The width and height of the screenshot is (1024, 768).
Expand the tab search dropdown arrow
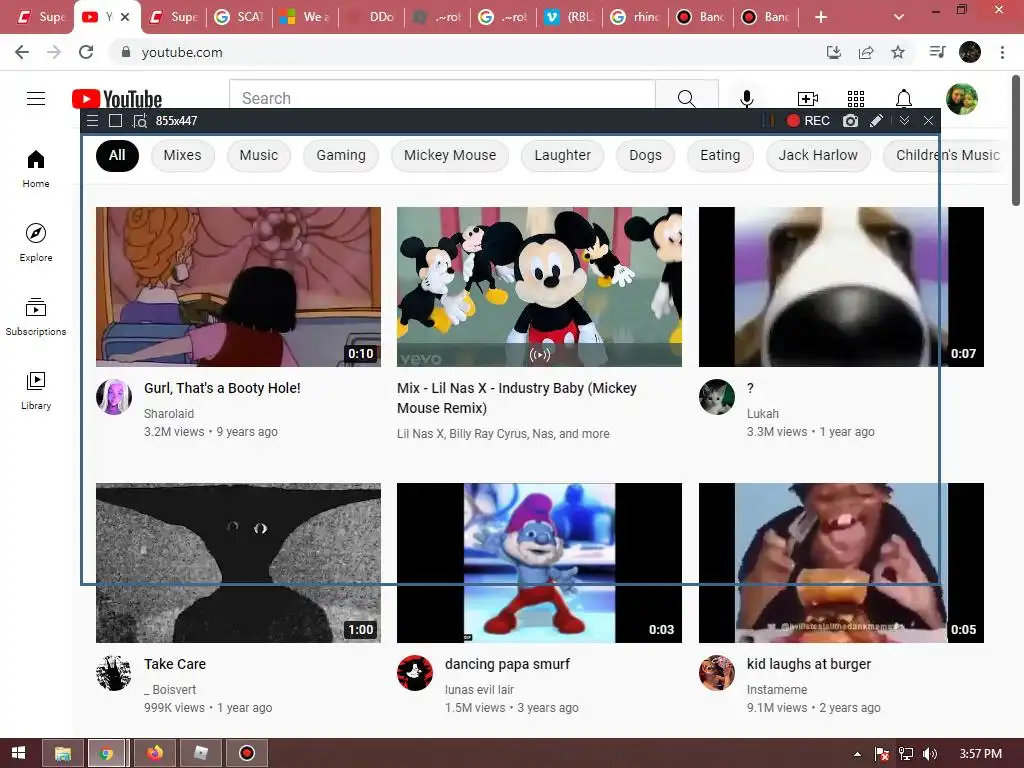[899, 17]
